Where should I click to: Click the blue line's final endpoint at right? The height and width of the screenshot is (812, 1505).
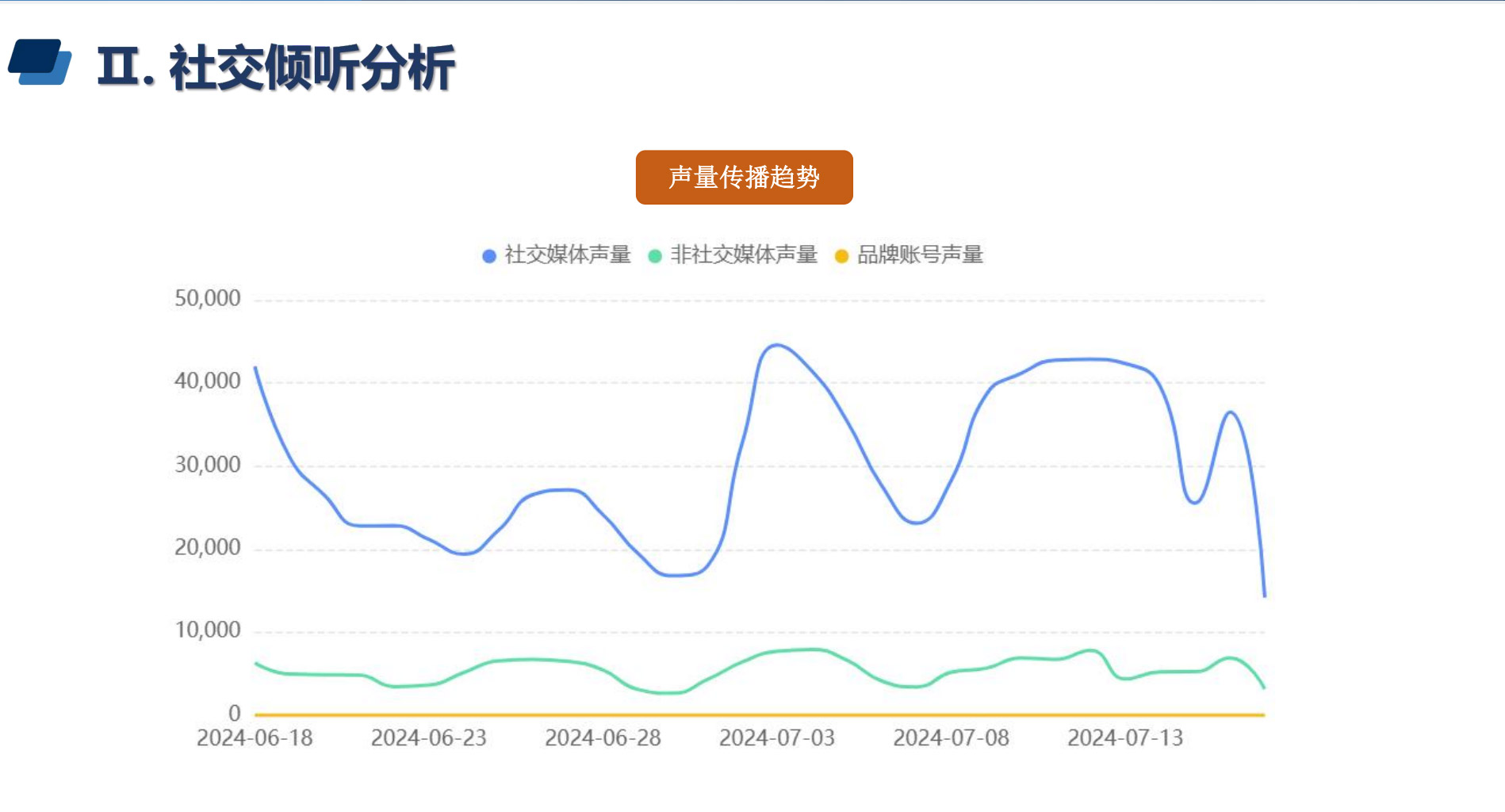click(x=1264, y=595)
